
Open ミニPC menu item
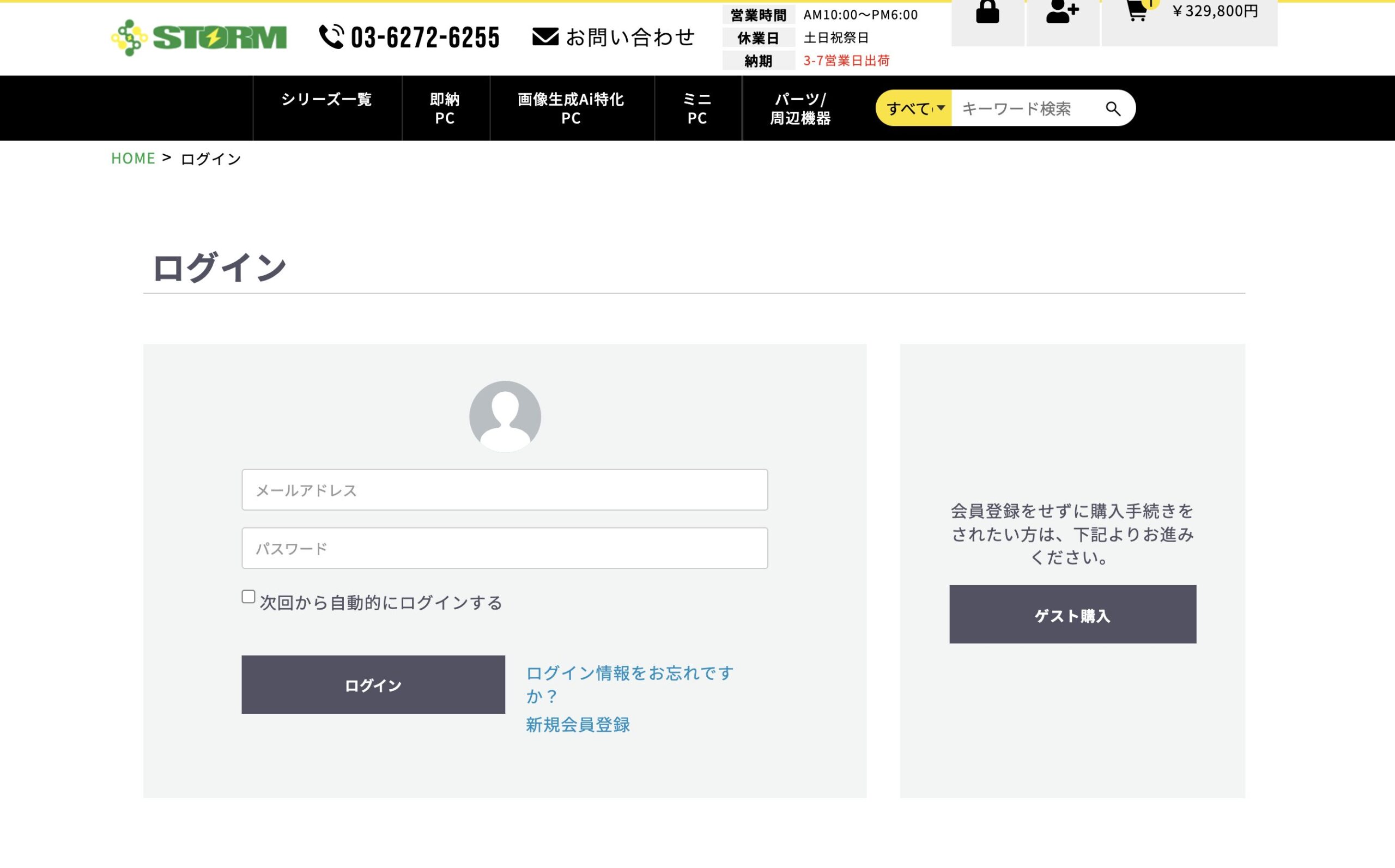pos(698,108)
